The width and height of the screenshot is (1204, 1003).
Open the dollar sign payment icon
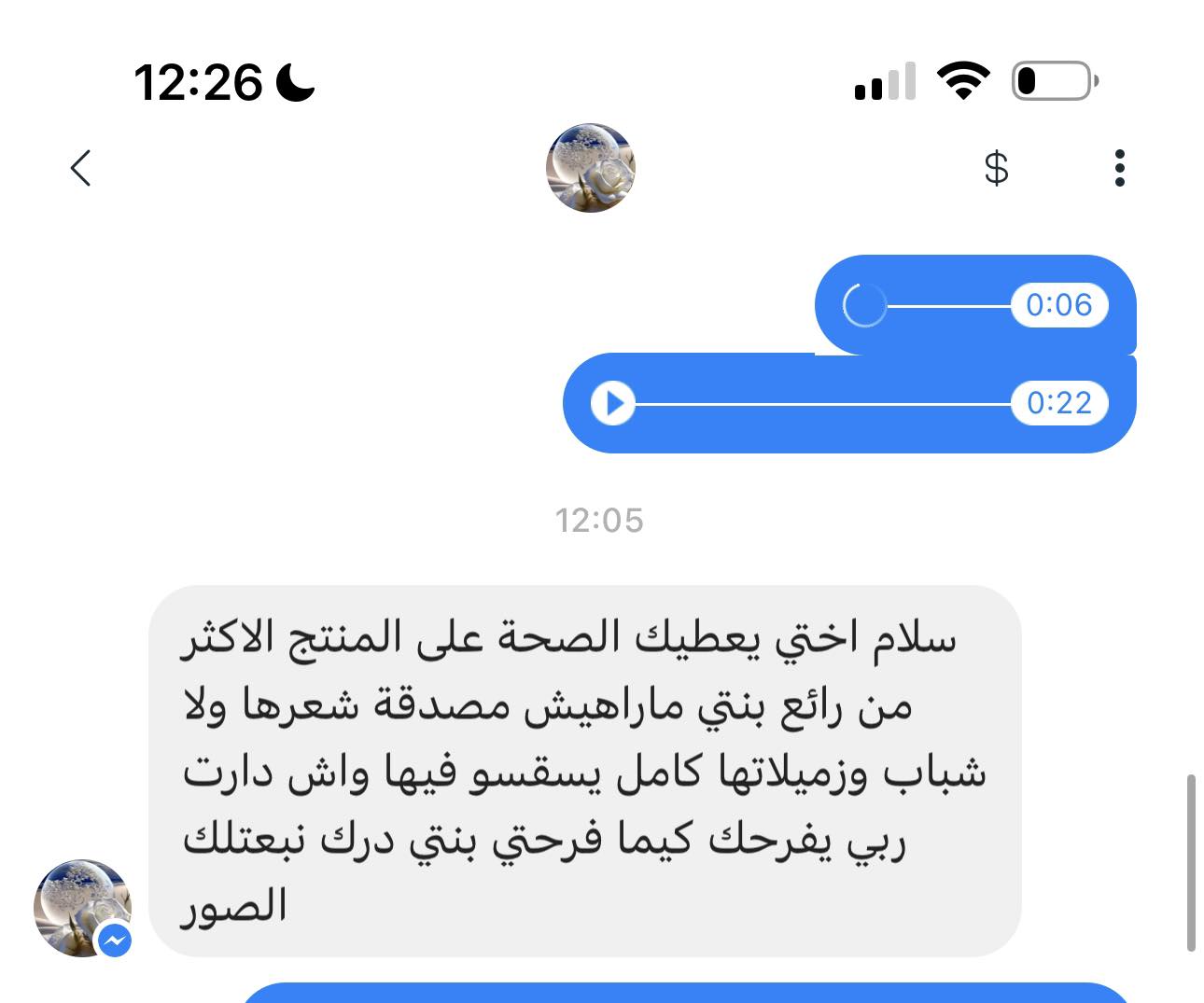click(997, 168)
